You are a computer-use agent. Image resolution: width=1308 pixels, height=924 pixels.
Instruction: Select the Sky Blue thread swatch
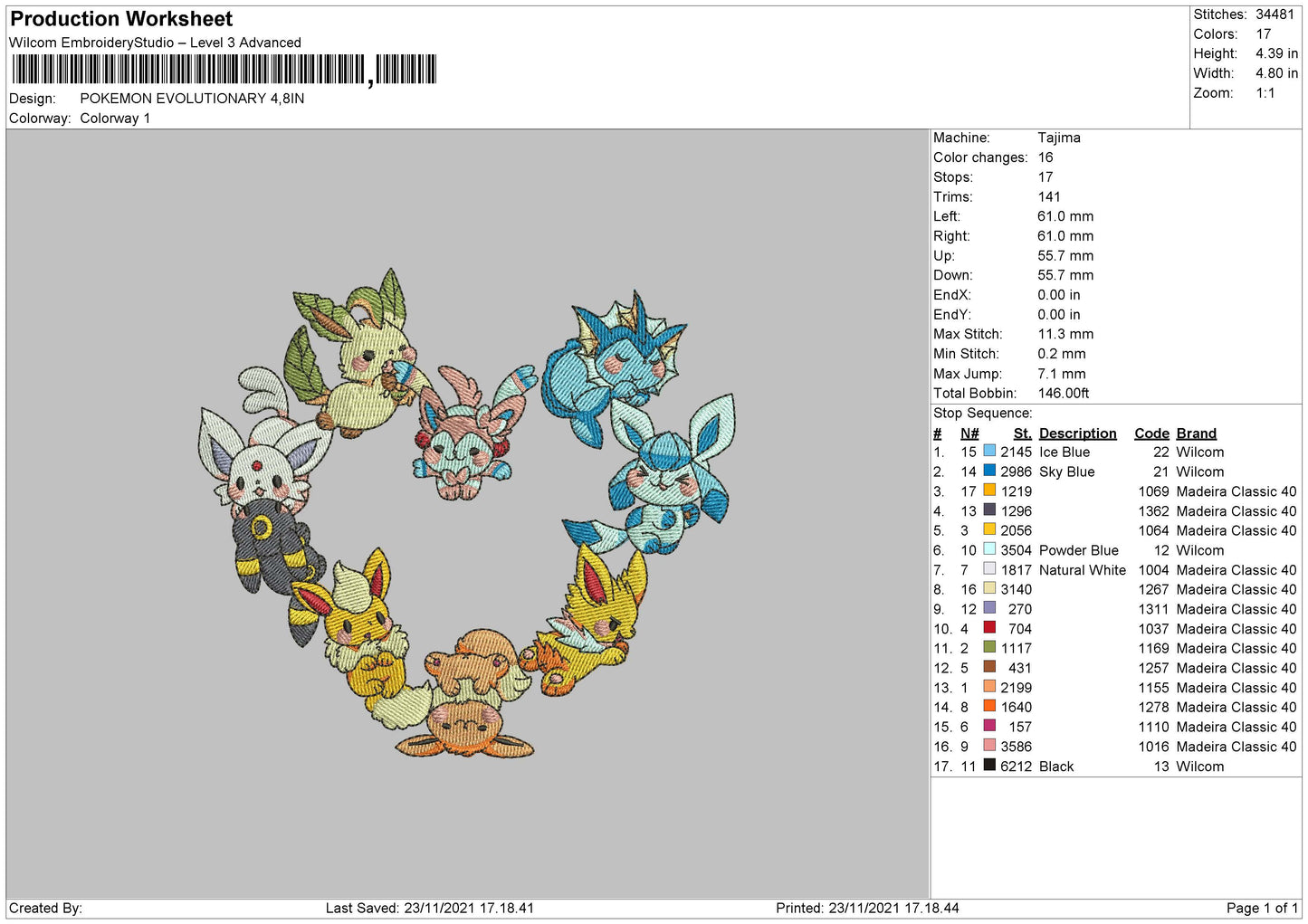point(989,472)
